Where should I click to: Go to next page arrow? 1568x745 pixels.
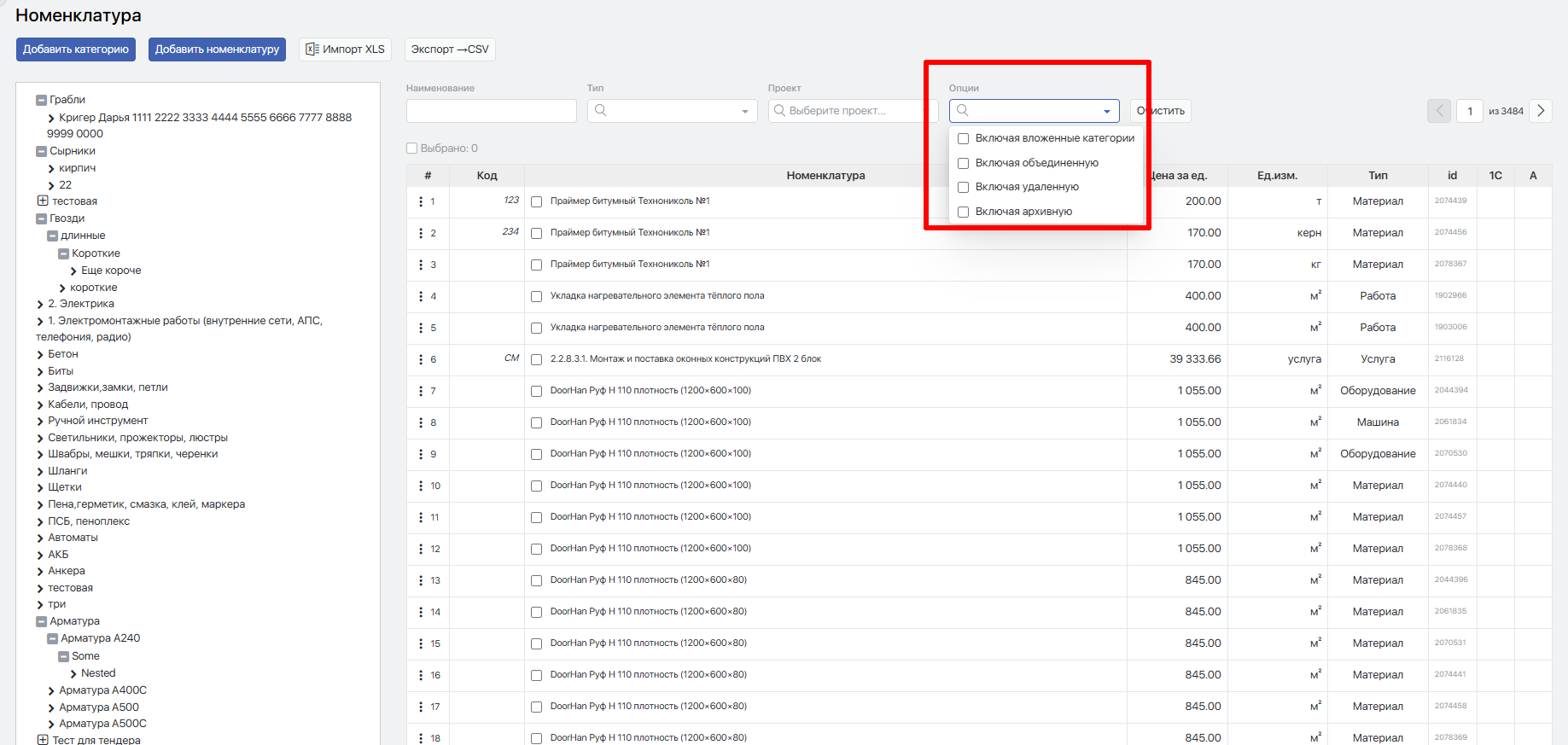1541,111
